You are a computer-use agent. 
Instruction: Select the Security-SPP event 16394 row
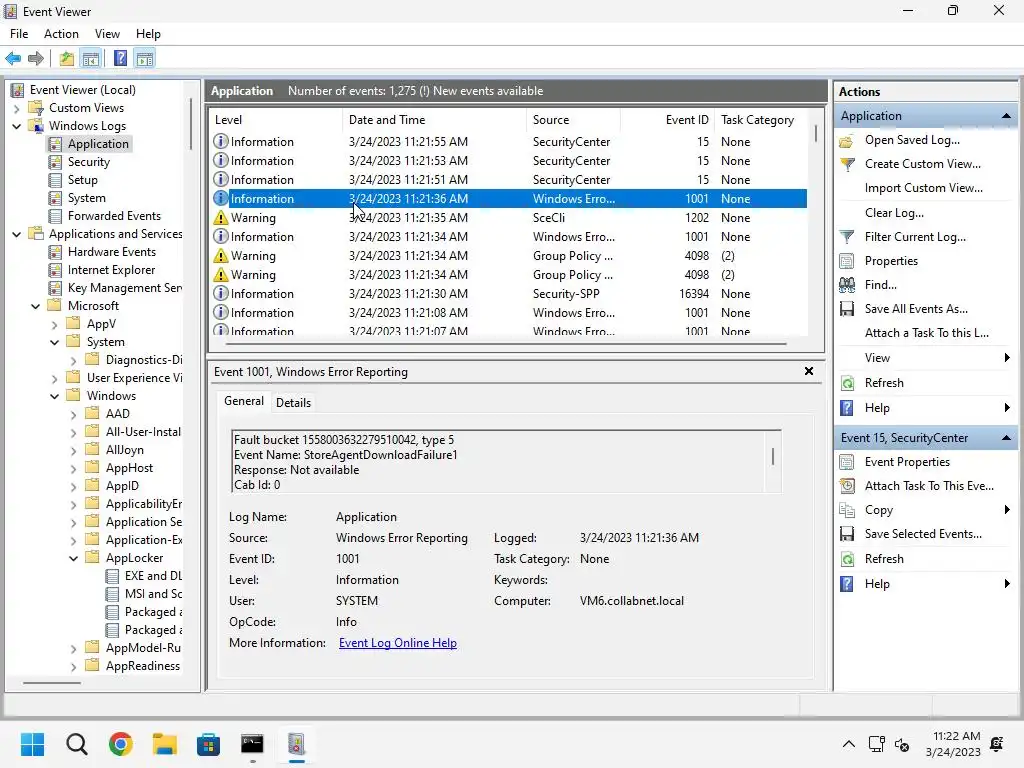click(x=509, y=294)
